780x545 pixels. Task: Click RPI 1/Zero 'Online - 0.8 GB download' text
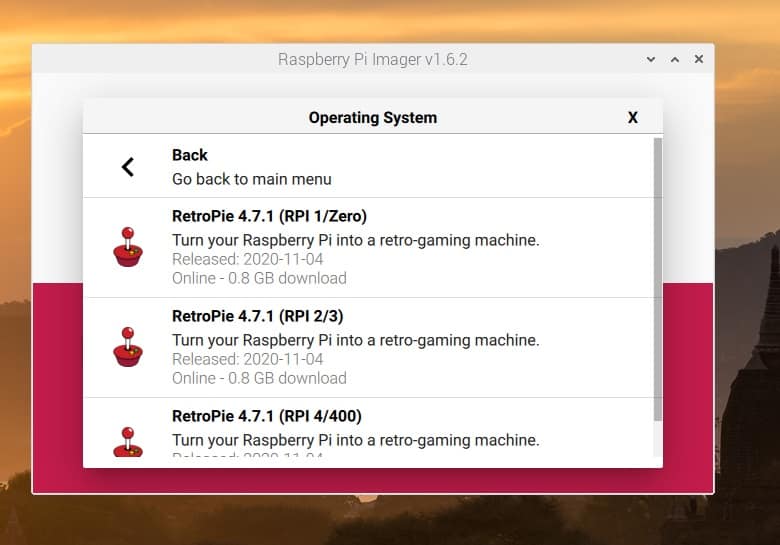tap(259, 278)
